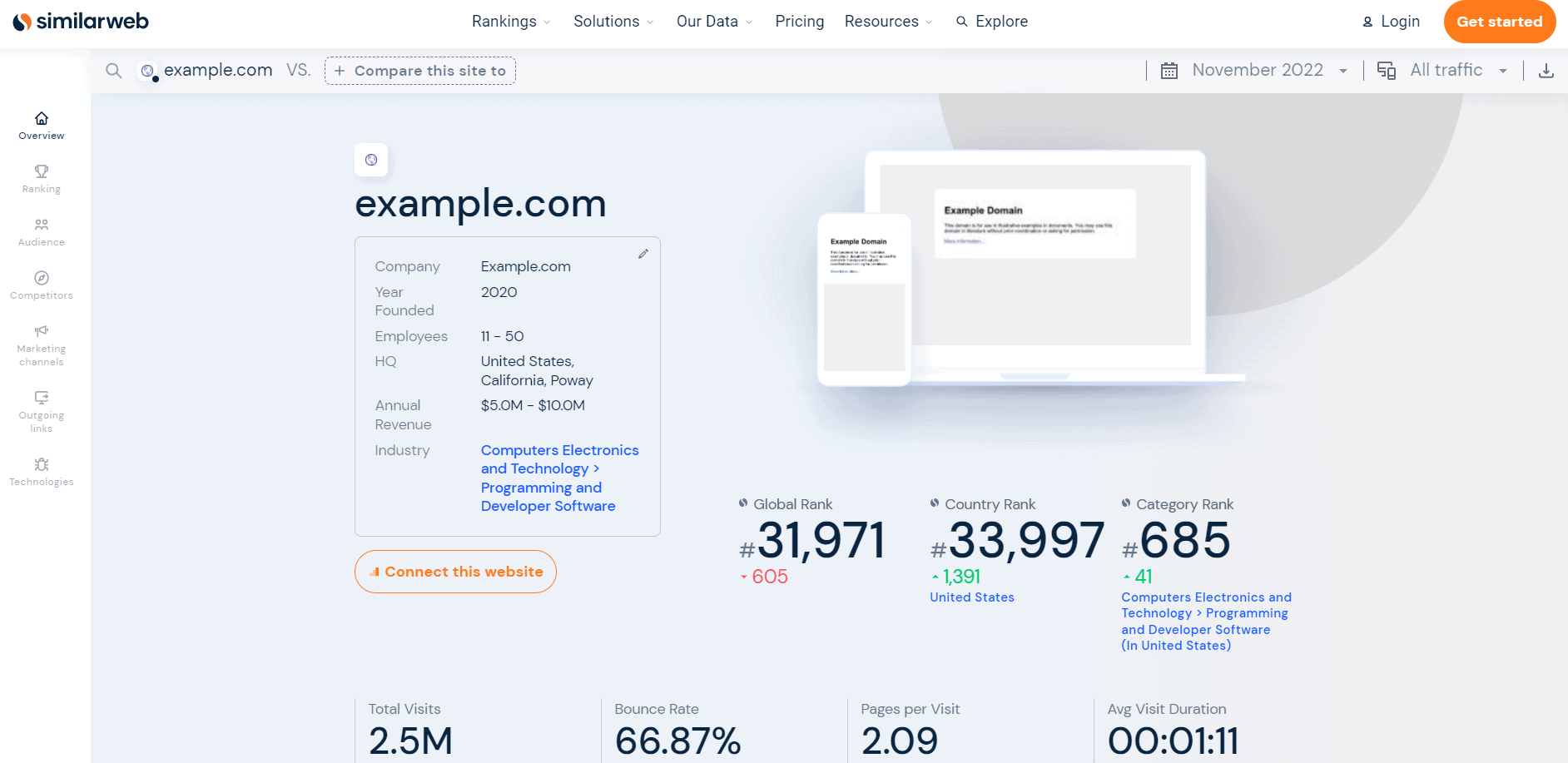Open the Rankings menu
1568x763 pixels.
(x=511, y=22)
